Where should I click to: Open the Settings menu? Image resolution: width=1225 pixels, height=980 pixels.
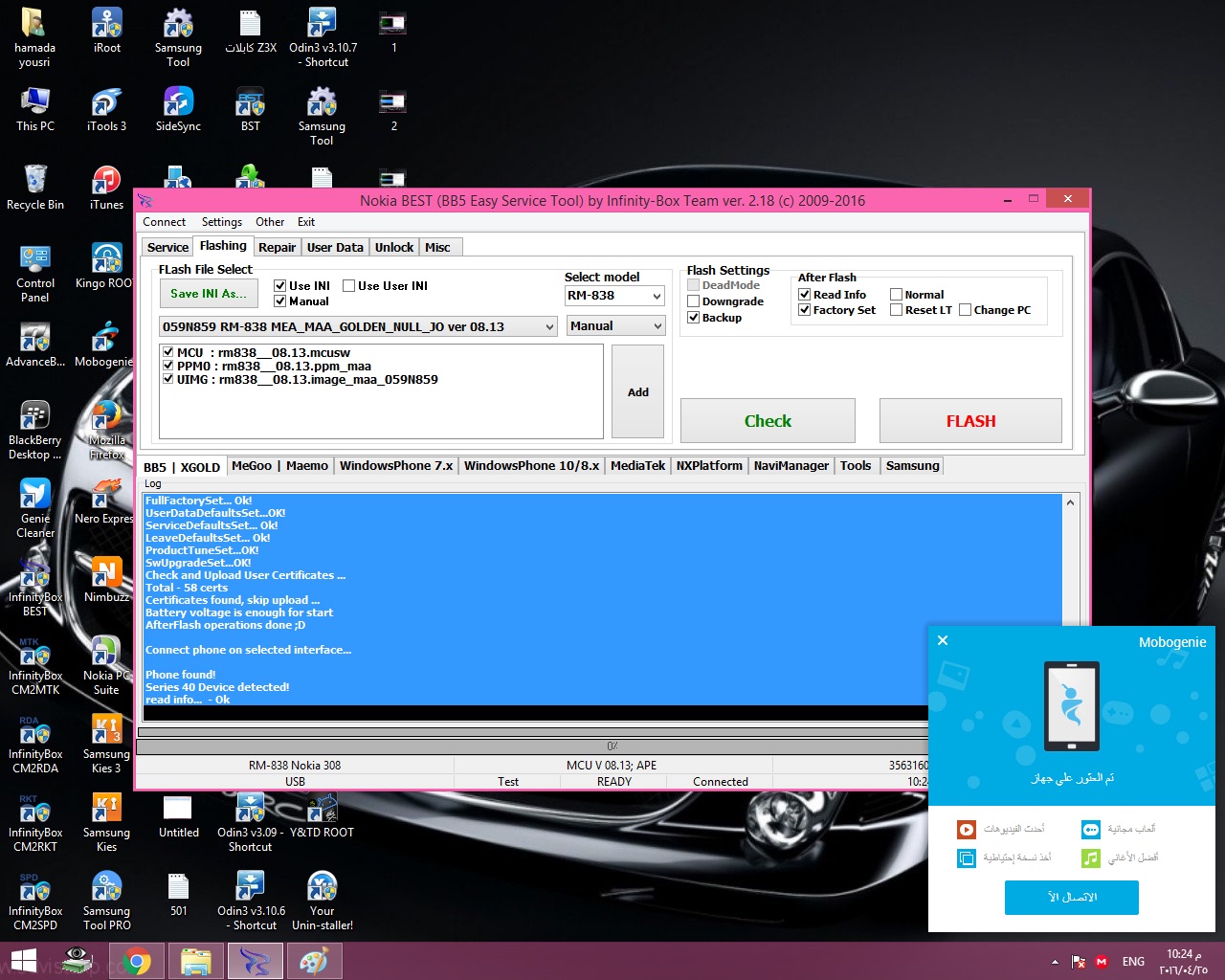click(221, 222)
